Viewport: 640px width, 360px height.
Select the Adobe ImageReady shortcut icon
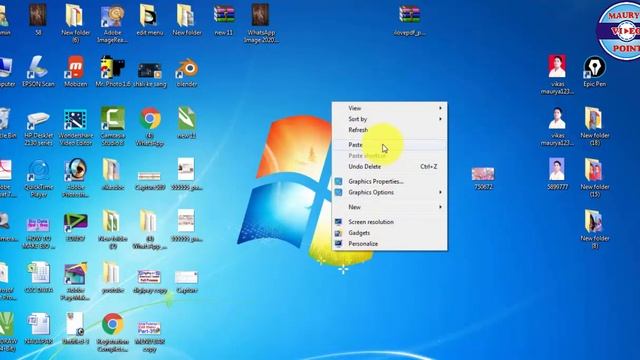[x=112, y=23]
